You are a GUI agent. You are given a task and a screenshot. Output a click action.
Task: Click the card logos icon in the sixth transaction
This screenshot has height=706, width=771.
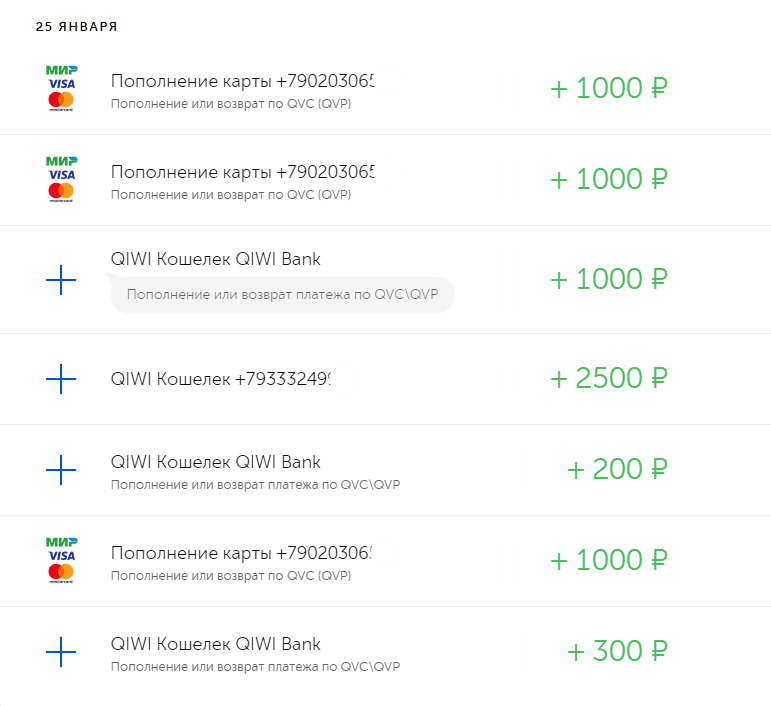61,560
